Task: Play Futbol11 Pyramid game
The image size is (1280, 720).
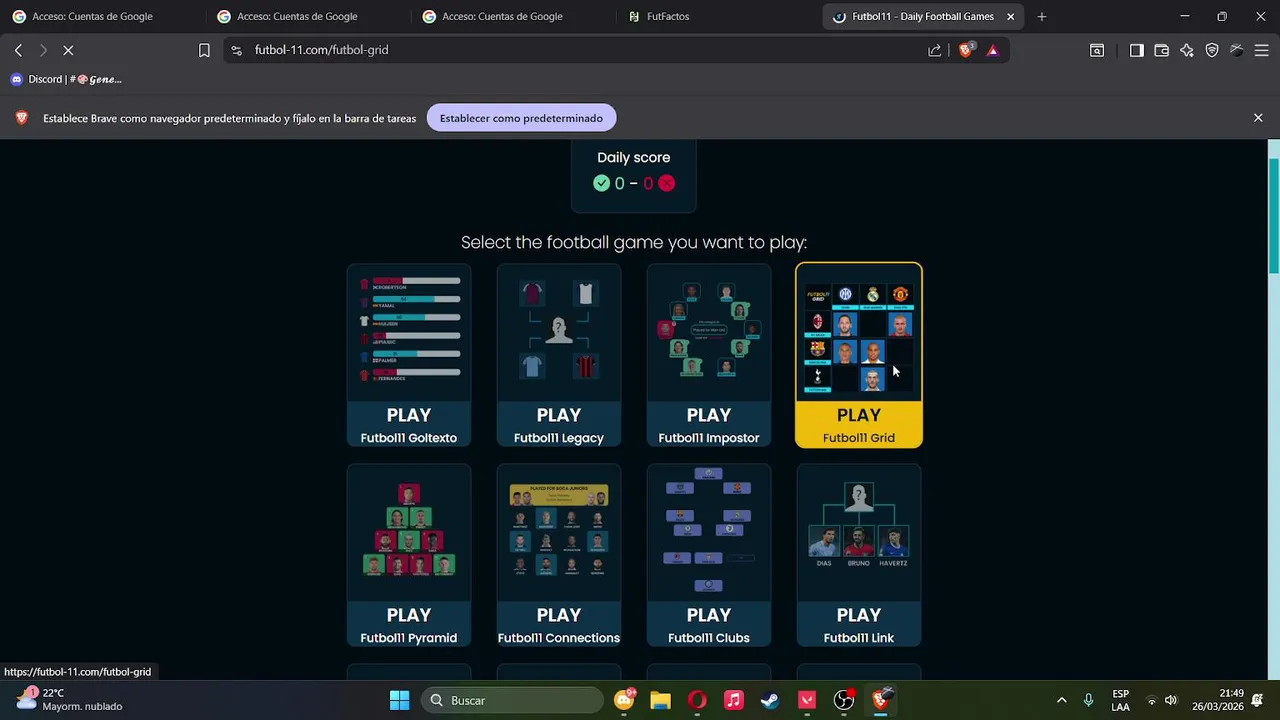Action: (409, 625)
